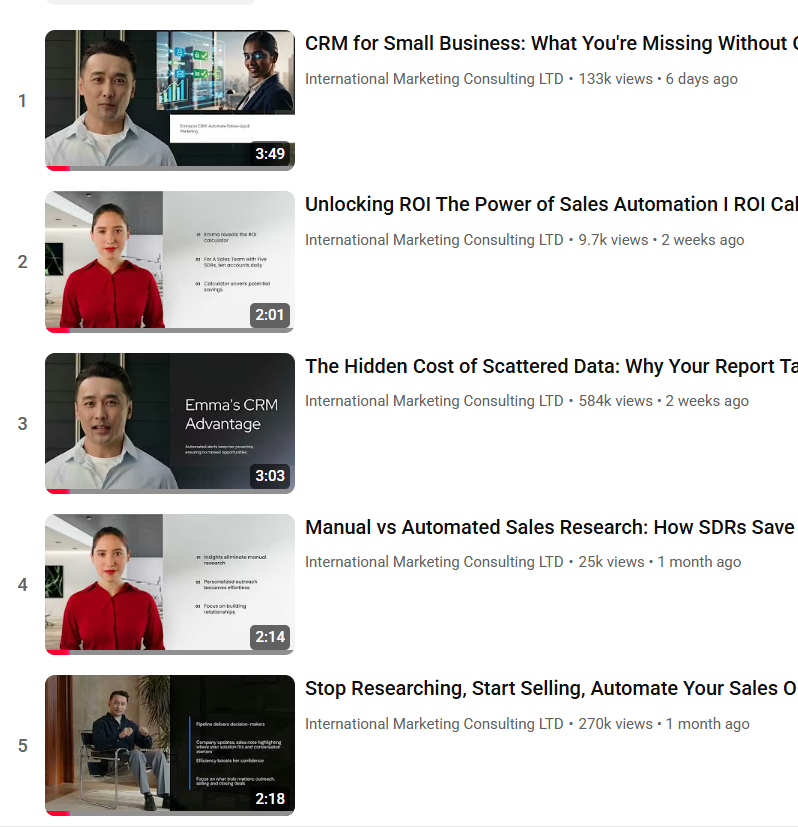Click the 3:49 duration badge
798x827 pixels.
270,153
